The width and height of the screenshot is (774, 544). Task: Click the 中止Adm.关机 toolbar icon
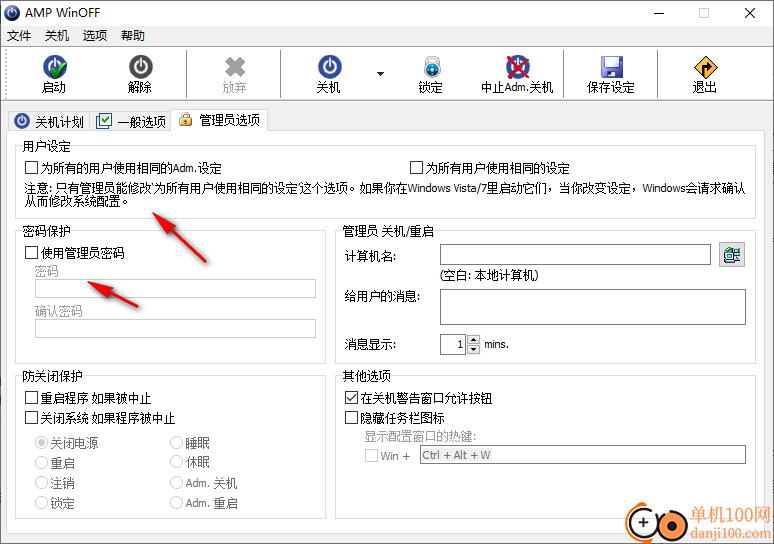pyautogui.click(x=517, y=67)
